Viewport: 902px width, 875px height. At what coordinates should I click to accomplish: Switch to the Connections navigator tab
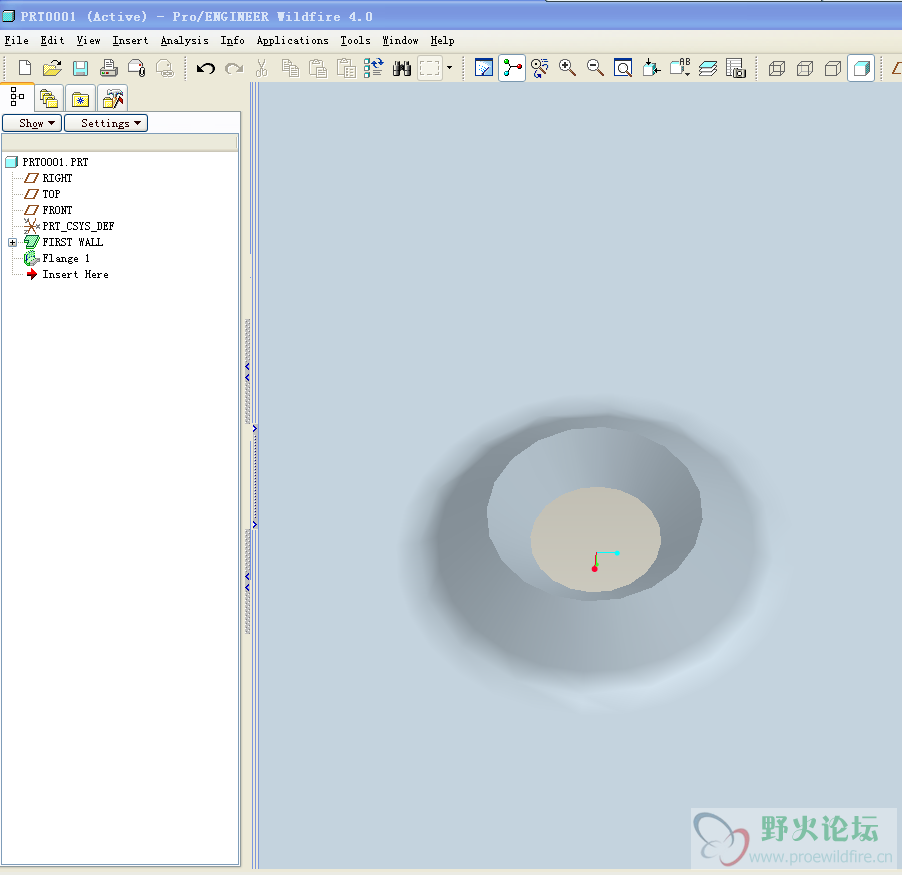[x=113, y=99]
